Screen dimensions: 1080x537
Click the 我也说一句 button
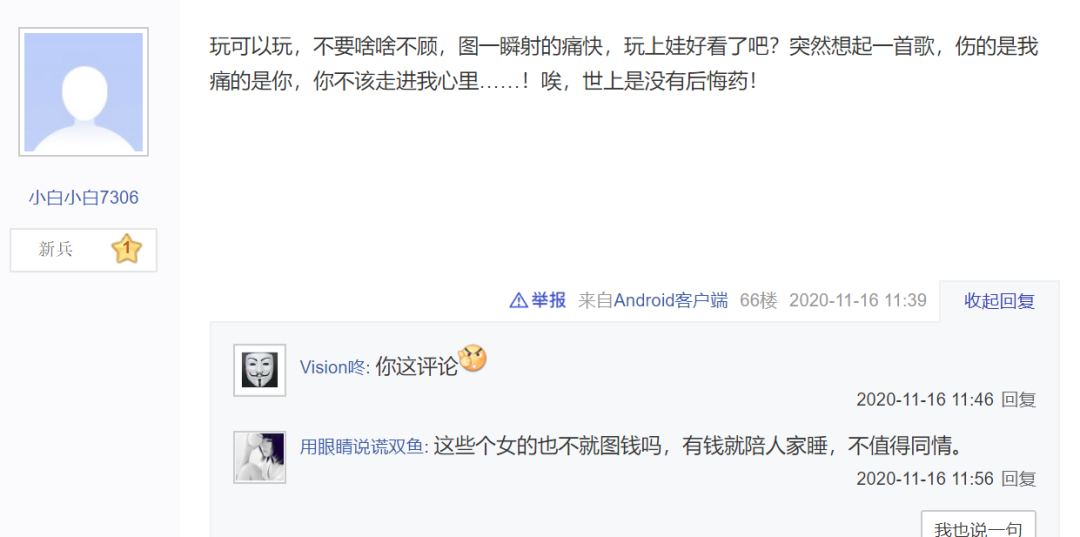(978, 526)
